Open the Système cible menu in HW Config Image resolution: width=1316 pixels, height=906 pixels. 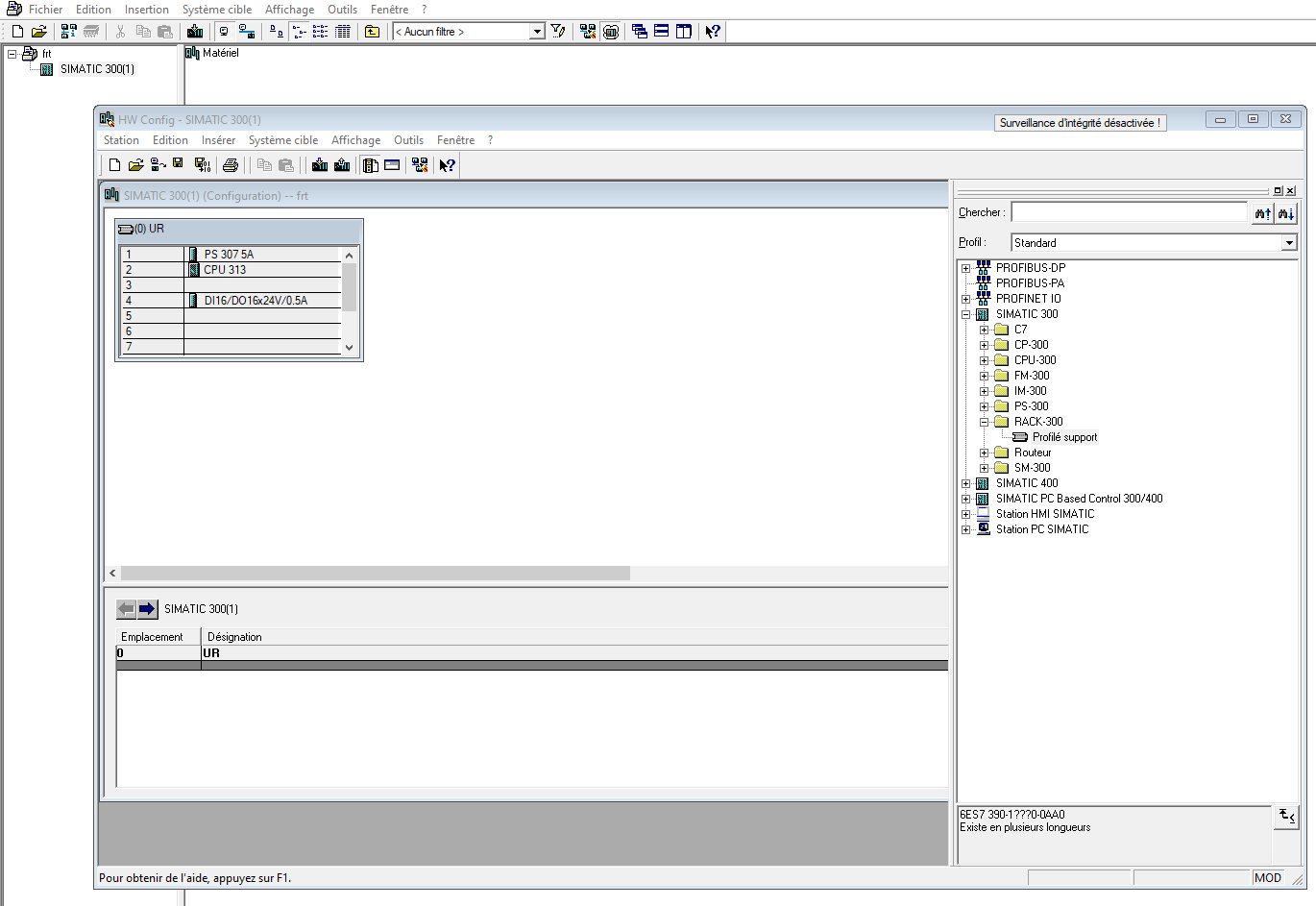(x=283, y=140)
